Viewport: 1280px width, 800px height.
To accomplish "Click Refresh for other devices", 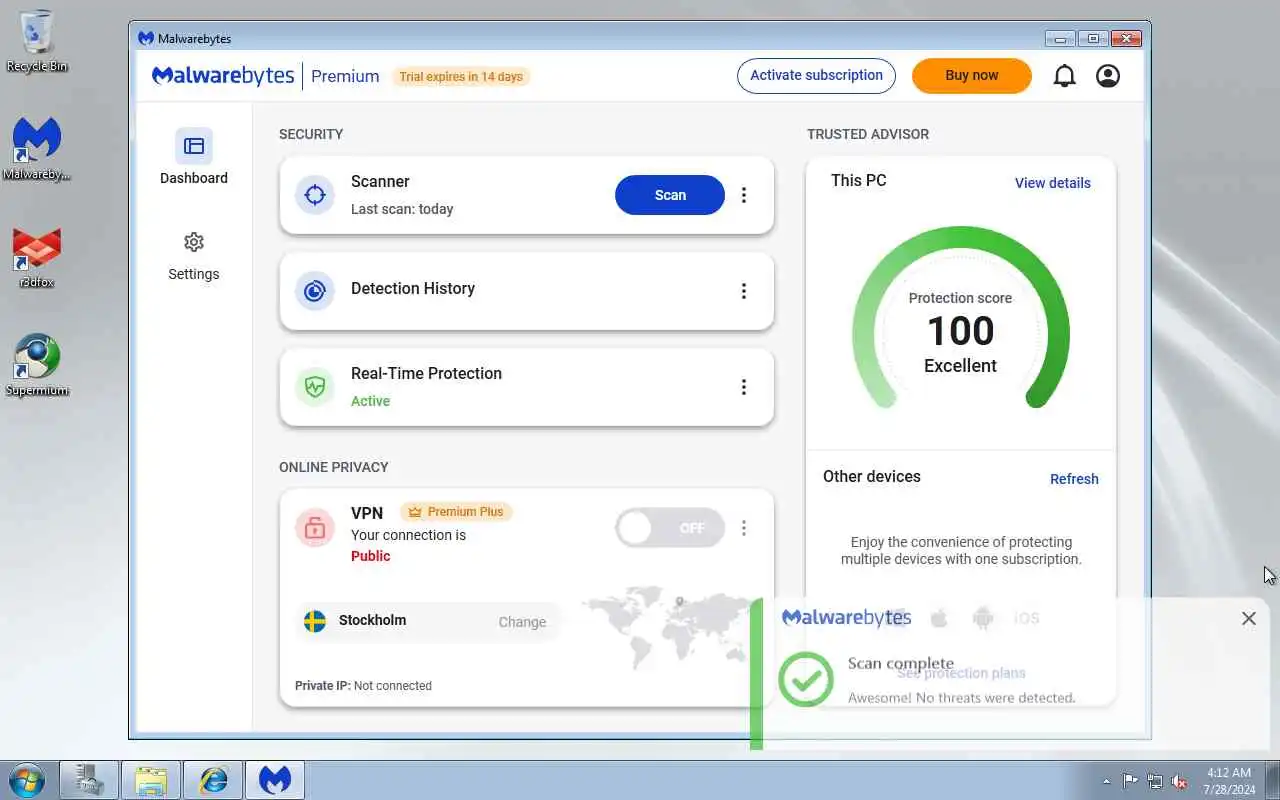I will click(1074, 479).
